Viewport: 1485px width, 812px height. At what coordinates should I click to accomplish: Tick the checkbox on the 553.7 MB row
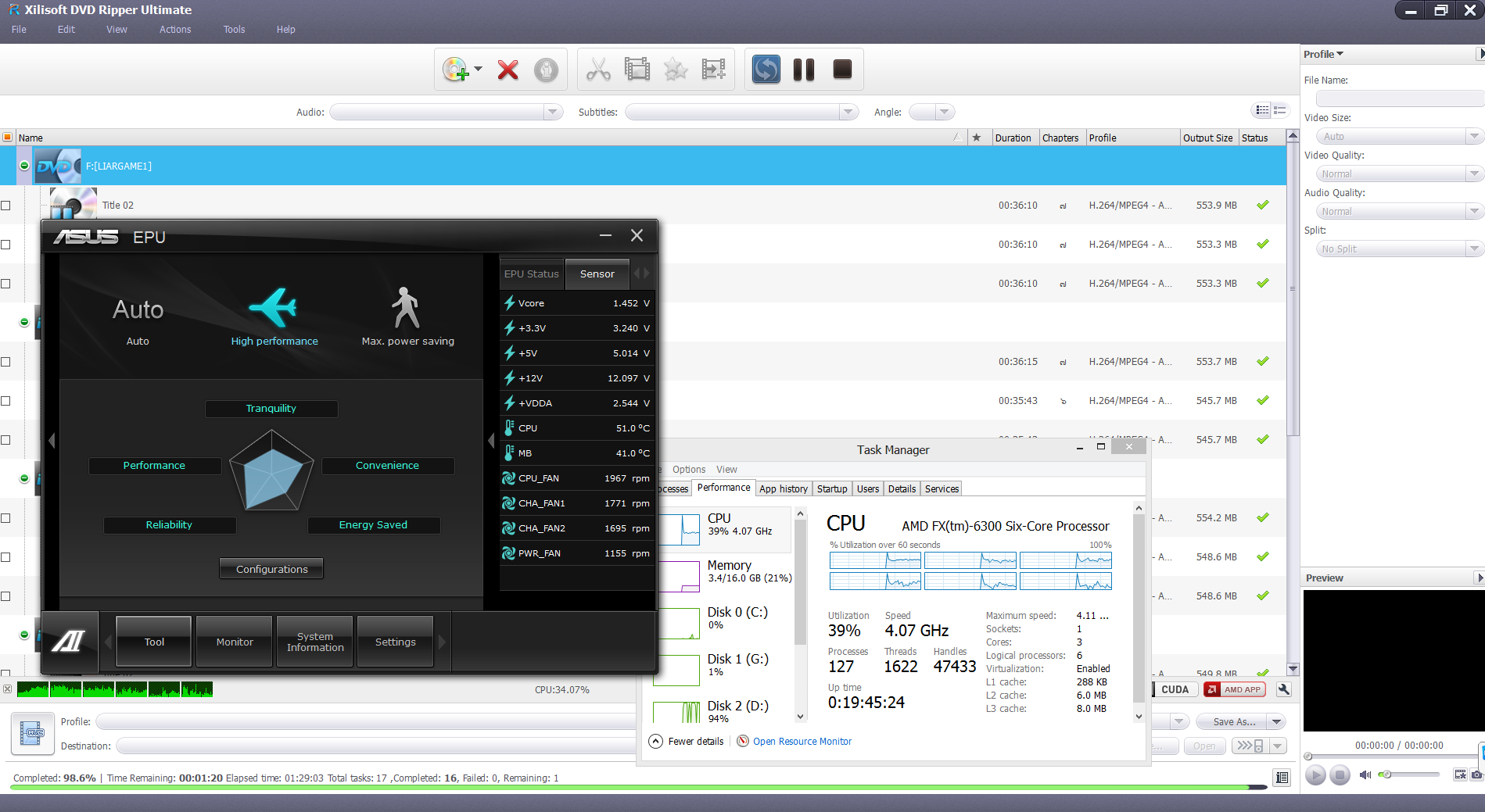coord(5,362)
